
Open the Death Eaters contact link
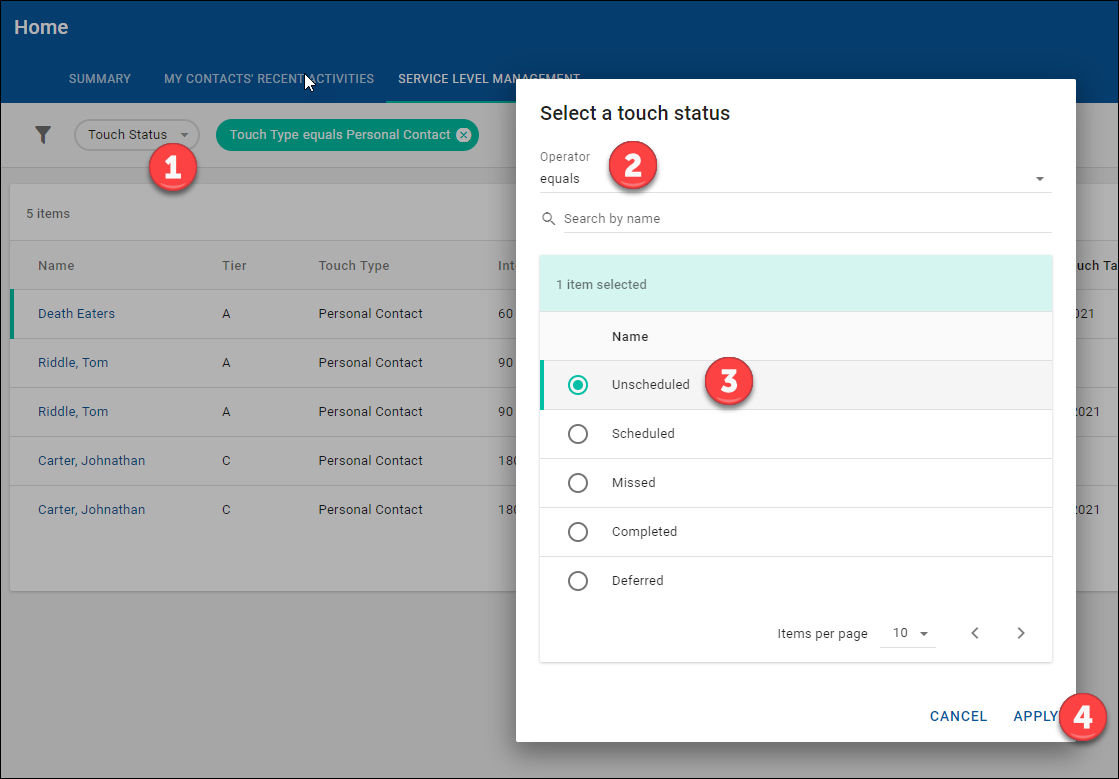[x=76, y=314]
